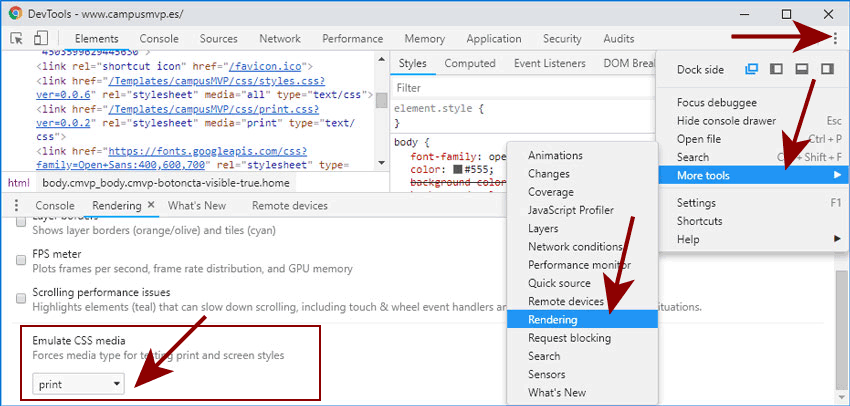The height and width of the screenshot is (406, 850).
Task: Enable the FPS meter checkbox
Action: (22, 259)
